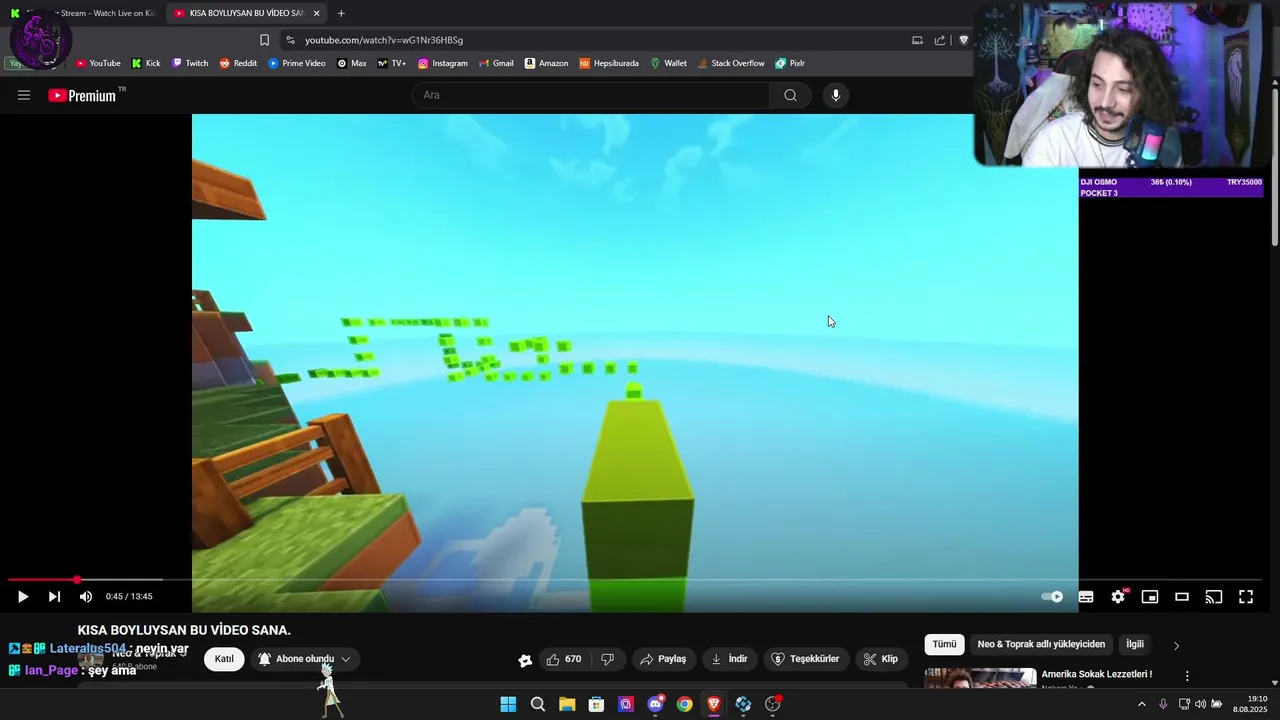The width and height of the screenshot is (1280, 720).
Task: Cast video to TV
Action: [x=1214, y=597]
